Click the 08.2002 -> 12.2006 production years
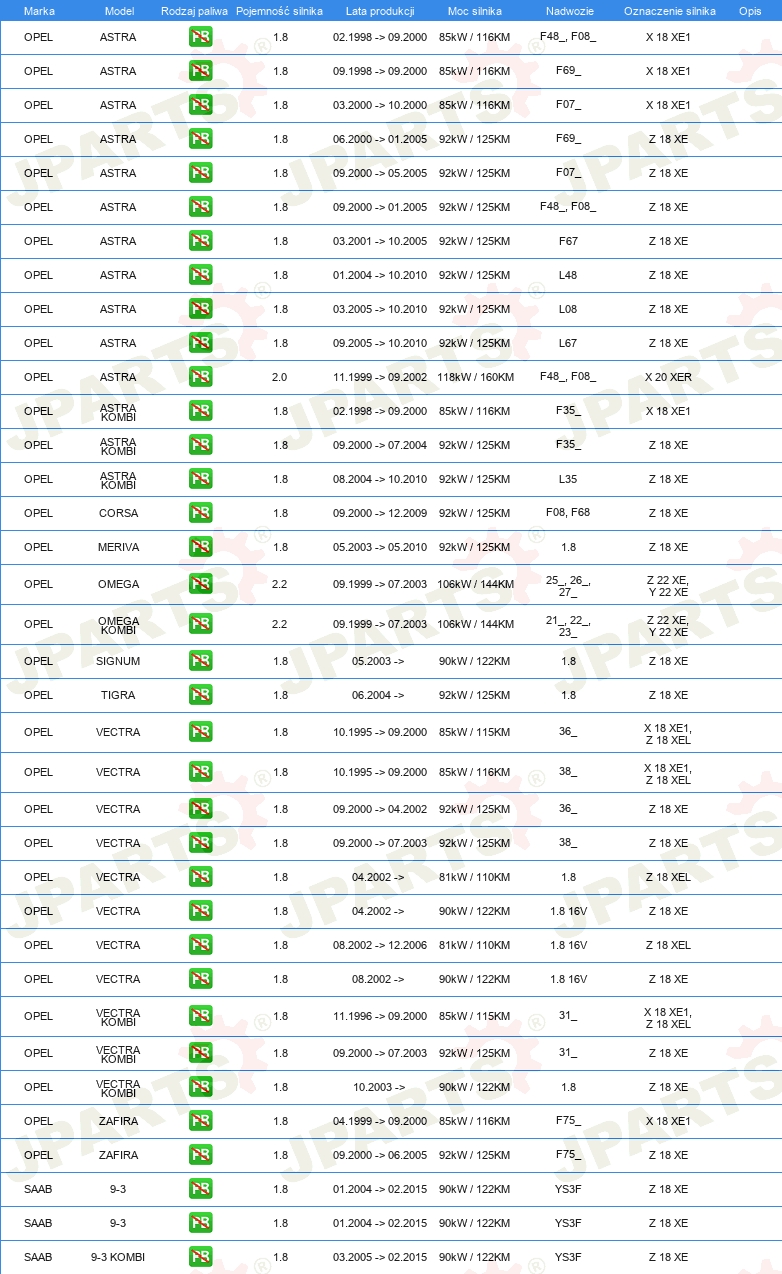 point(380,945)
